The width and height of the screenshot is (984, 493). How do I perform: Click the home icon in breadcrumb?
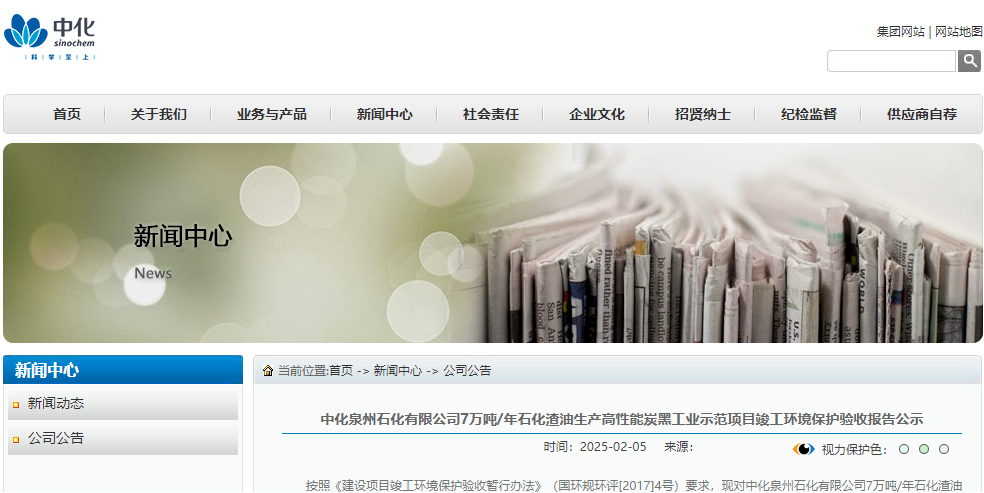click(268, 371)
